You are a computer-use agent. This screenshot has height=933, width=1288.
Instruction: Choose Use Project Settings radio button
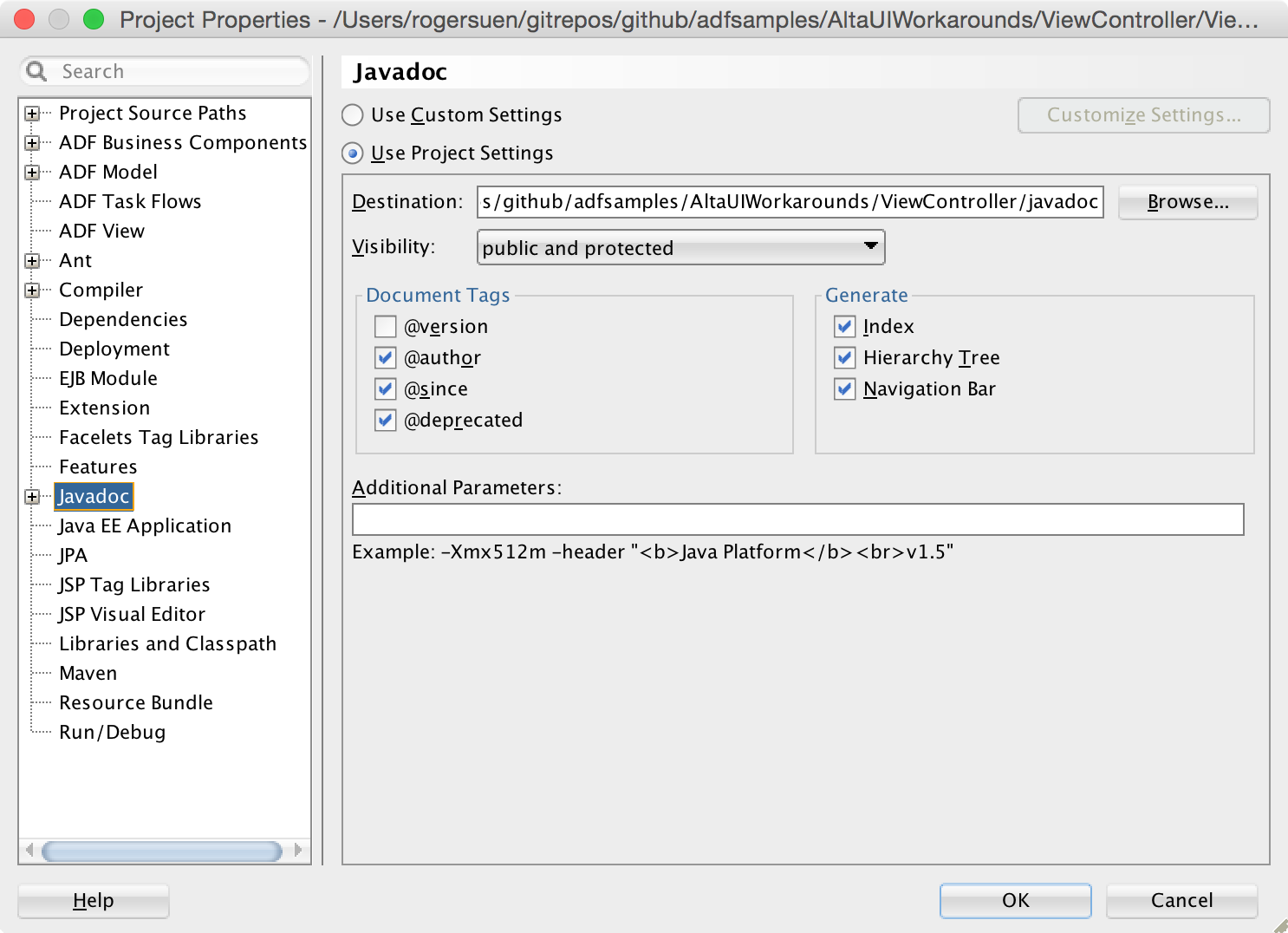(353, 153)
